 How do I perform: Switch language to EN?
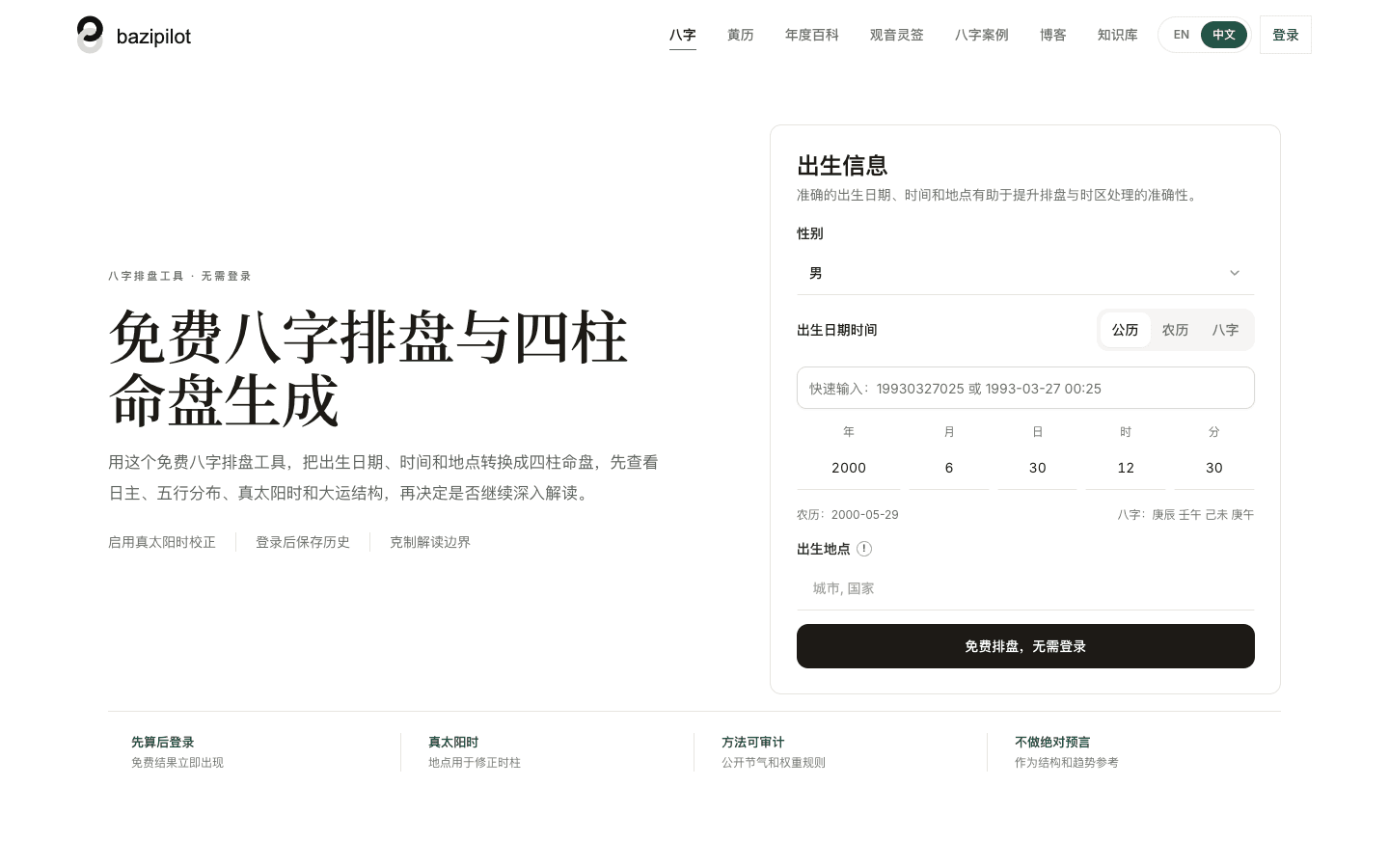pos(1182,35)
